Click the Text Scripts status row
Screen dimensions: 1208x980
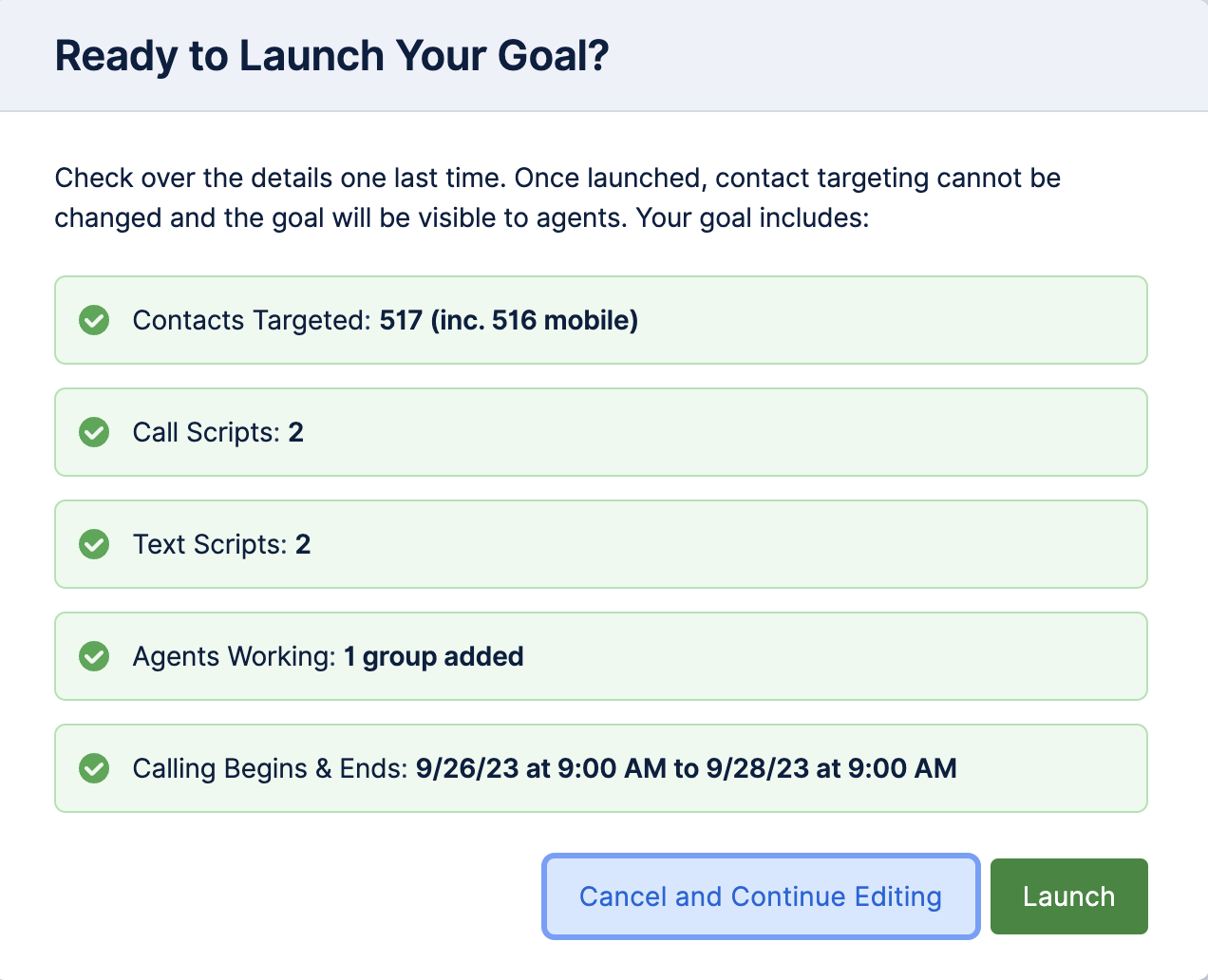pos(601,544)
